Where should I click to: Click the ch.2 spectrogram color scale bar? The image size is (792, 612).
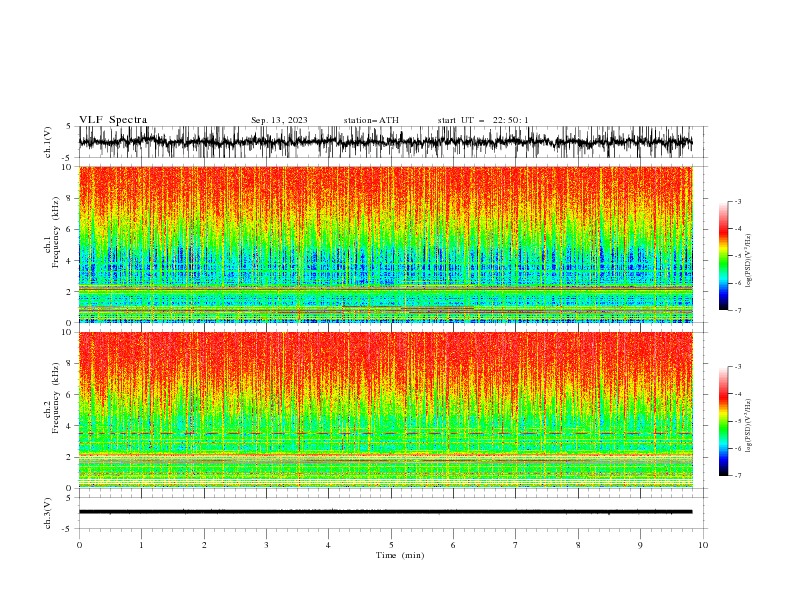pyautogui.click(x=724, y=421)
